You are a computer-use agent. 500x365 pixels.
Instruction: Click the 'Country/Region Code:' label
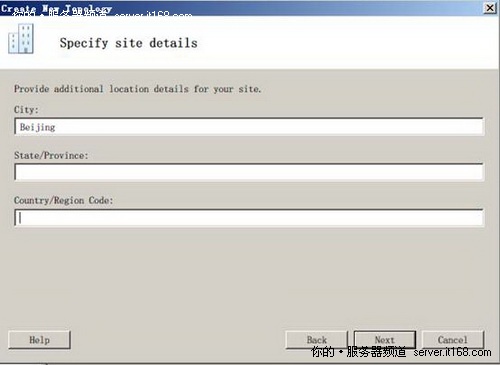(x=64, y=200)
